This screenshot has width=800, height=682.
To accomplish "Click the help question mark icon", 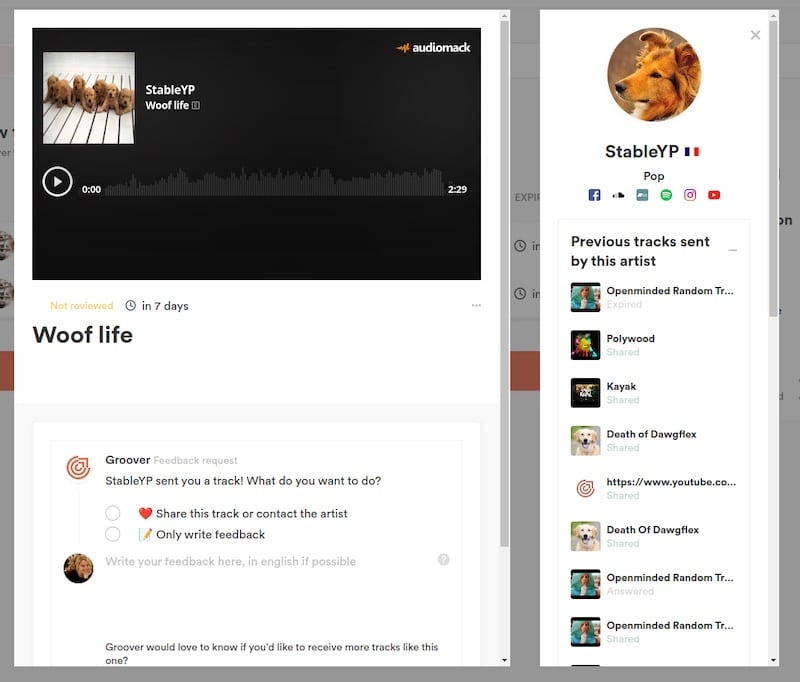I will [444, 560].
